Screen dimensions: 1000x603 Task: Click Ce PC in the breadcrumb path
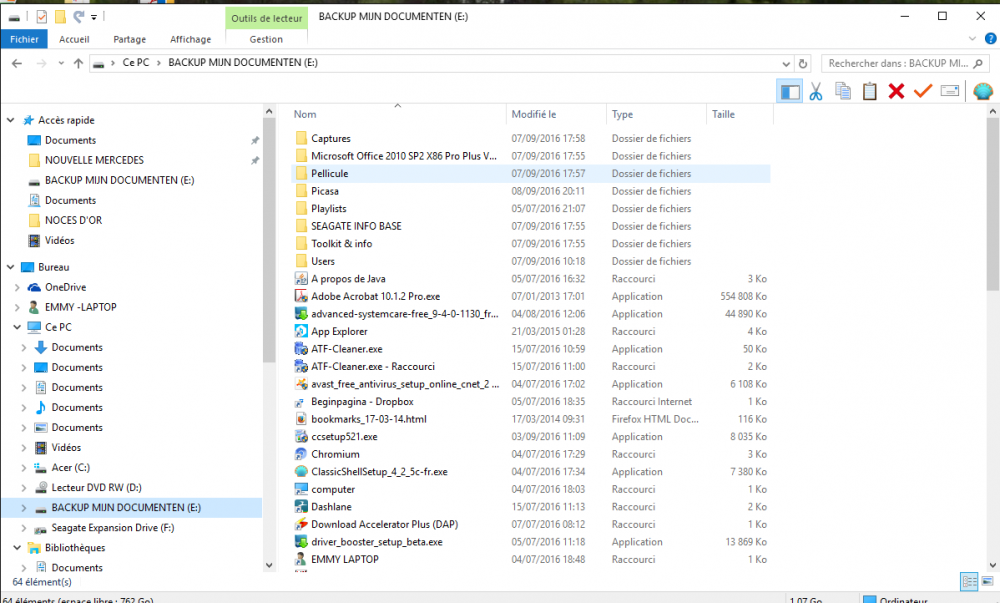(136, 63)
